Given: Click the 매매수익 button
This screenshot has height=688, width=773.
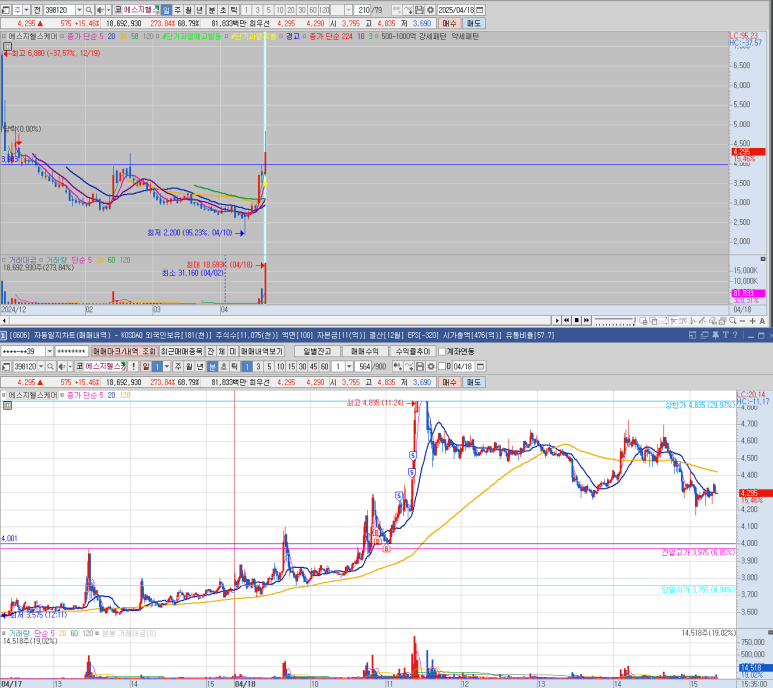Looking at the screenshot, I should tap(365, 351).
